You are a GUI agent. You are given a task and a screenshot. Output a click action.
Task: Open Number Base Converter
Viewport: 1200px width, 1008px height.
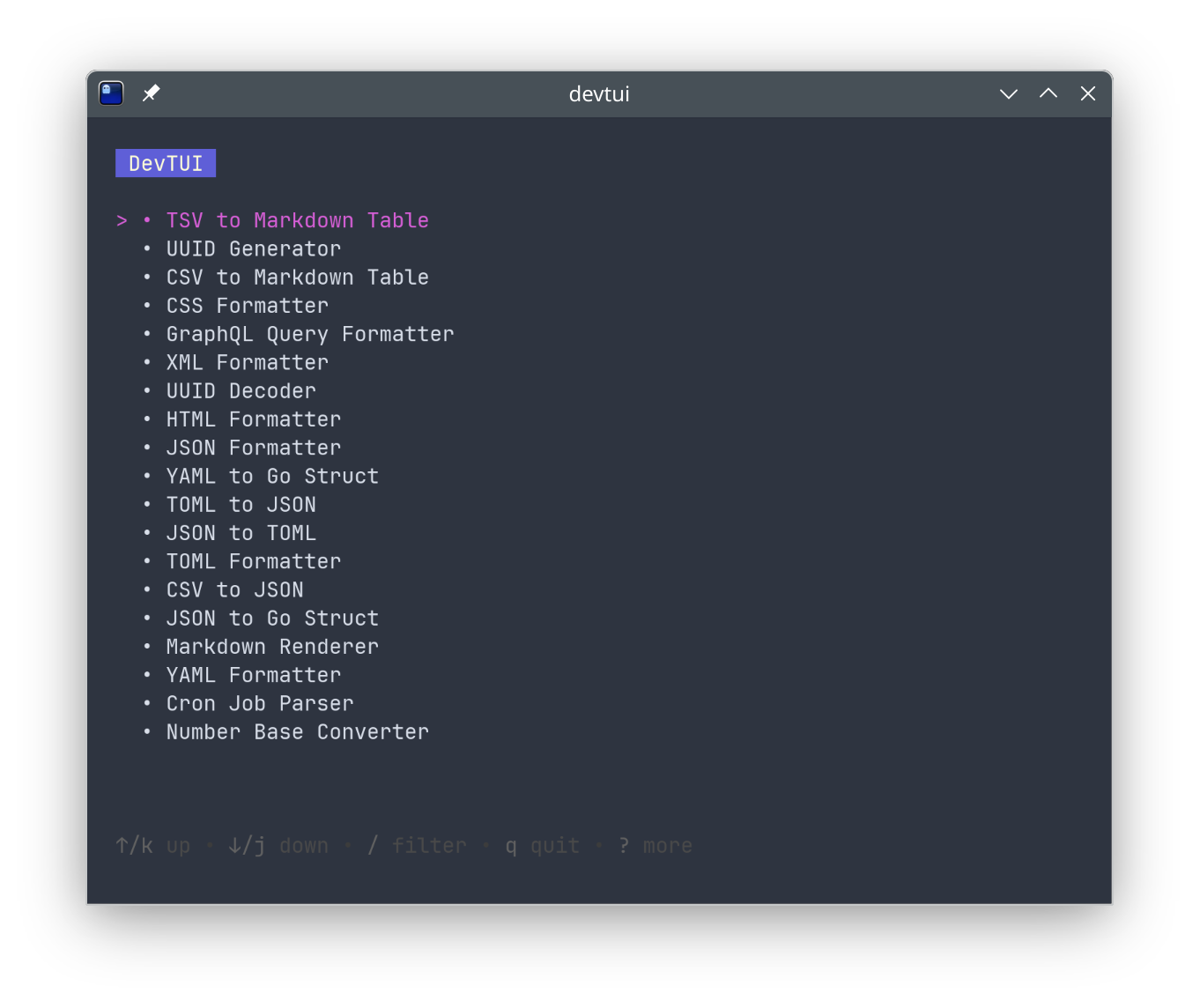(297, 732)
